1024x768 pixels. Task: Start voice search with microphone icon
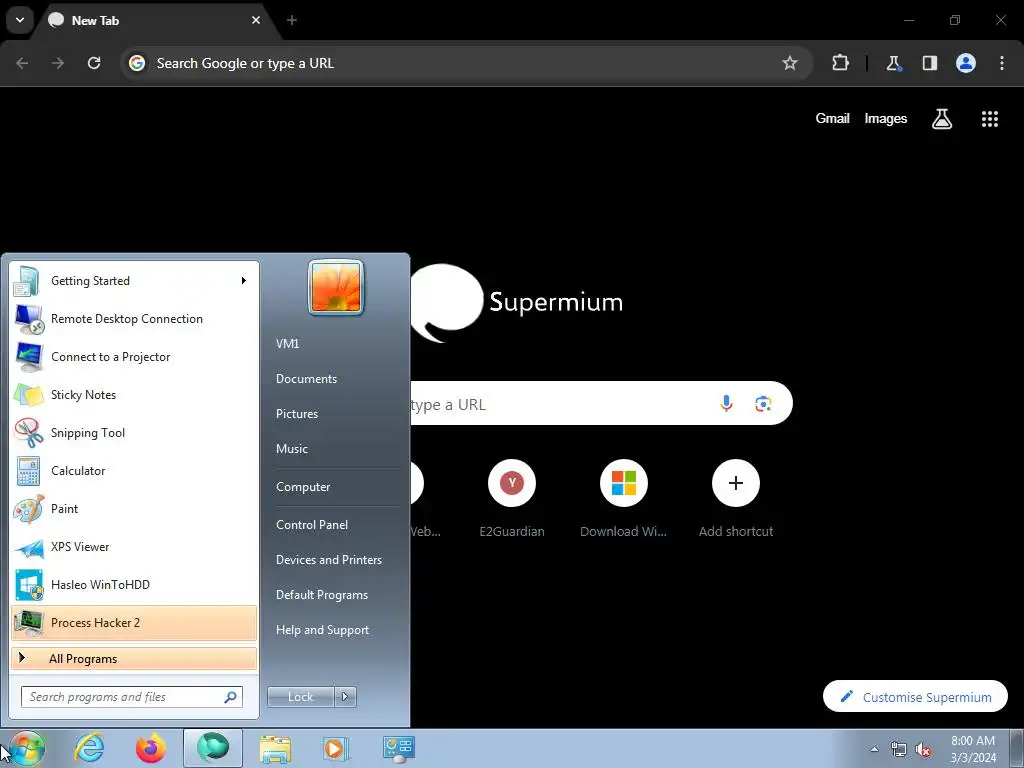coord(726,404)
